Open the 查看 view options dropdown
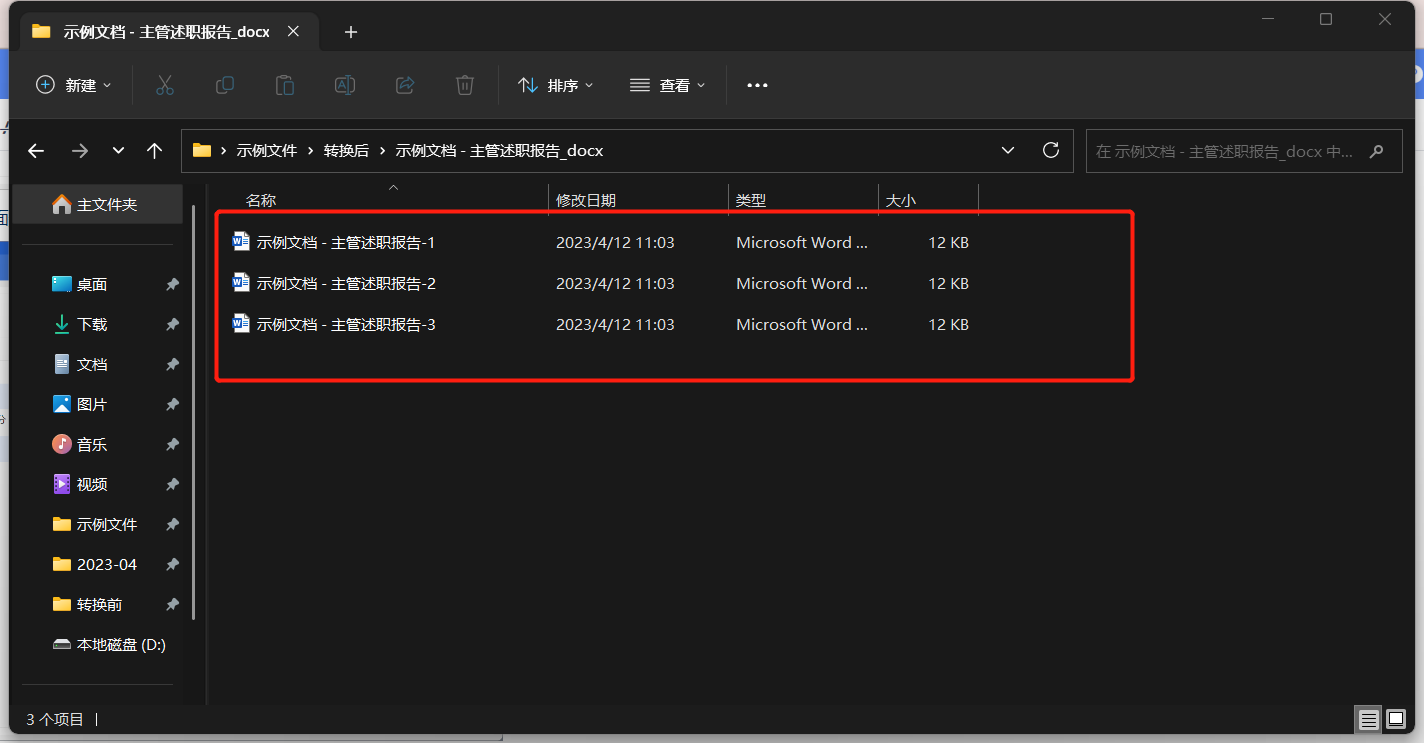 pos(668,86)
